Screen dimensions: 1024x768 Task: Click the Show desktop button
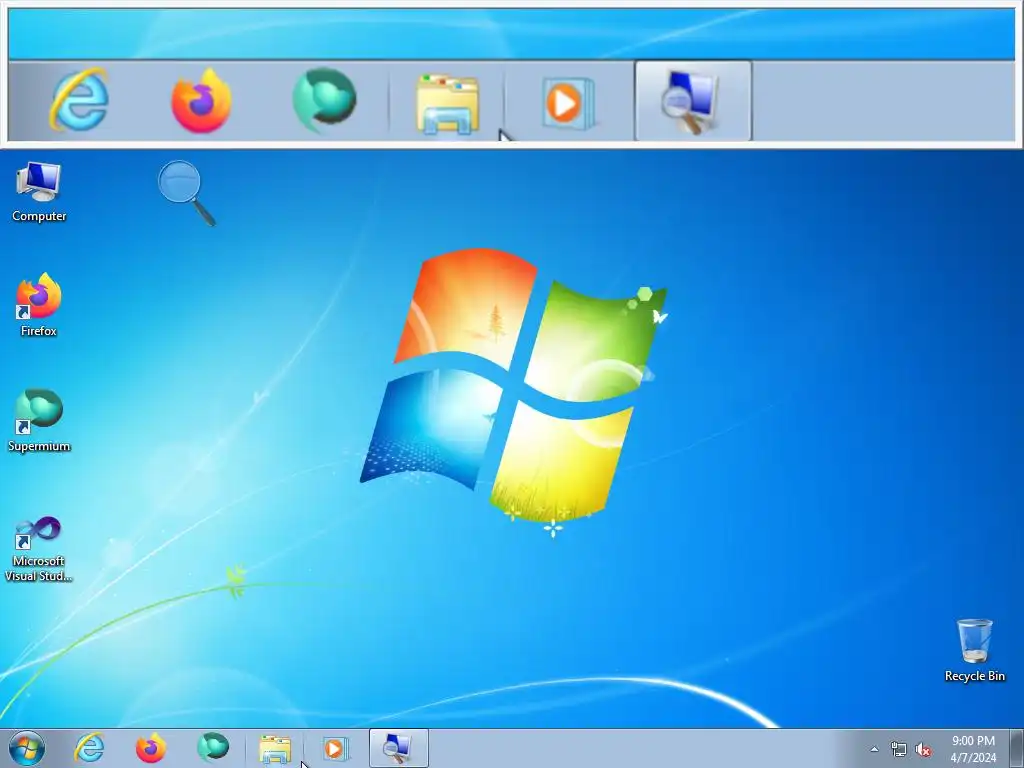pos(1017,748)
